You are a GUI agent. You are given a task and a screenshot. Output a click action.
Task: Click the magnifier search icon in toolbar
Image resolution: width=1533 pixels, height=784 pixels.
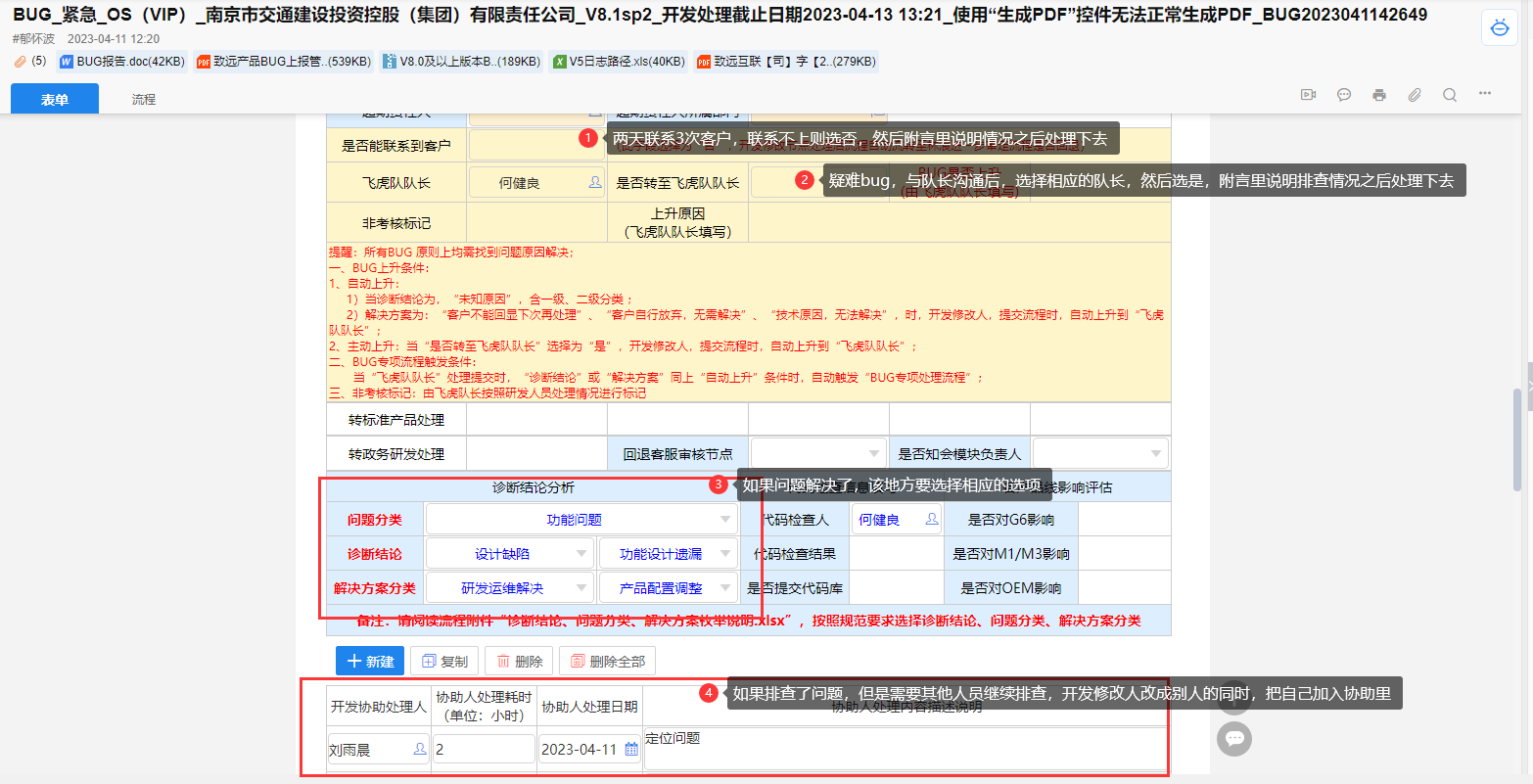pos(1450,95)
